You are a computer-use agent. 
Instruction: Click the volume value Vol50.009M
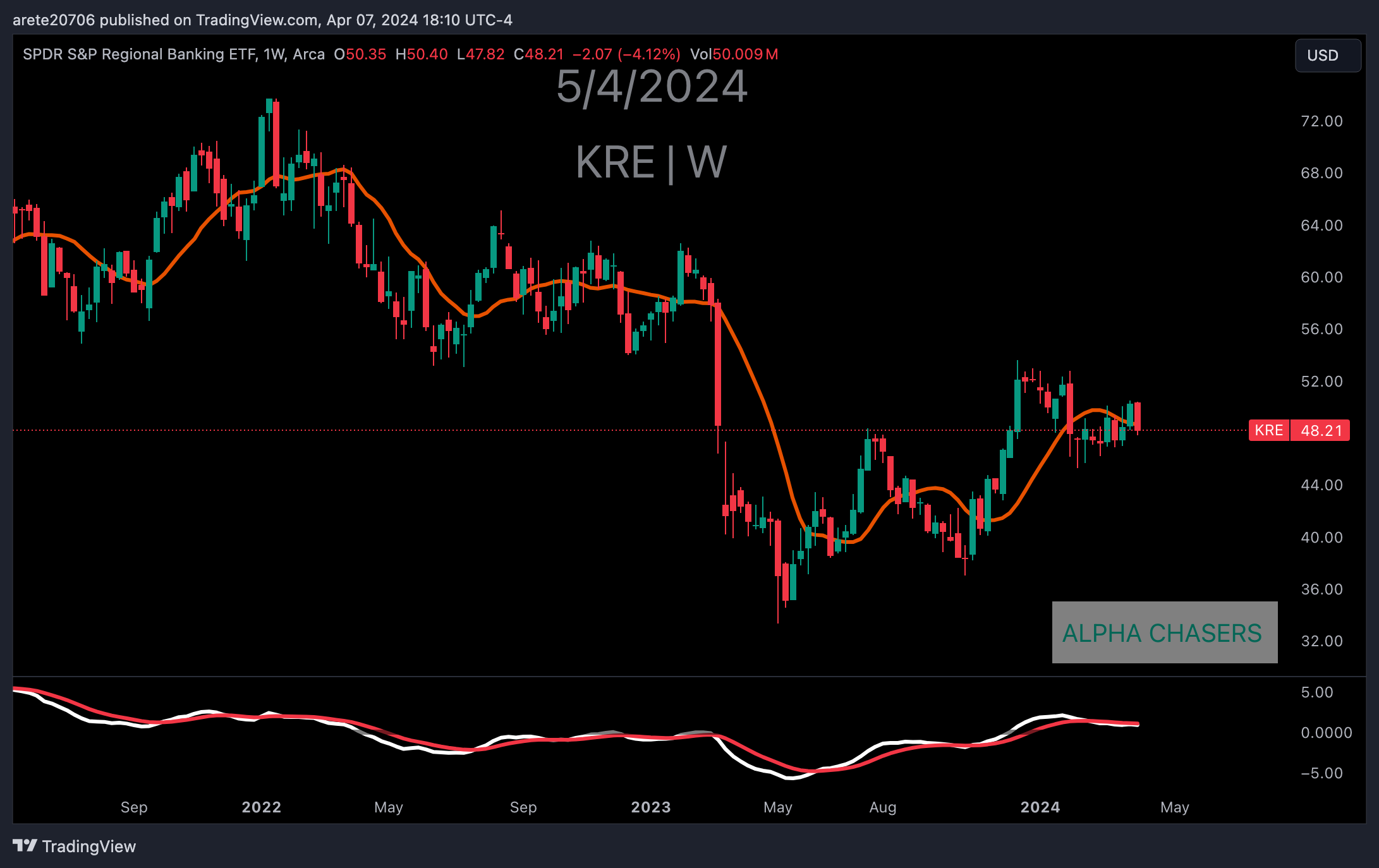pyautogui.click(x=734, y=54)
